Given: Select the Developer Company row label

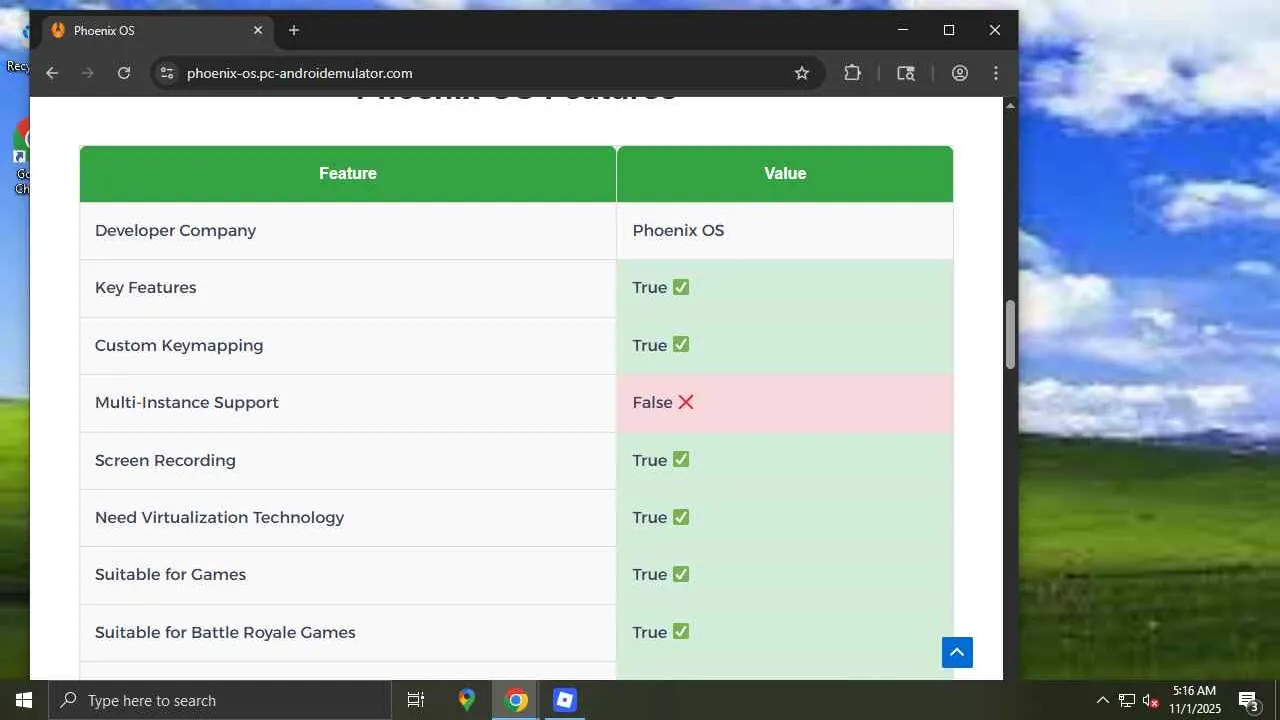Looking at the screenshot, I should pos(175,231).
